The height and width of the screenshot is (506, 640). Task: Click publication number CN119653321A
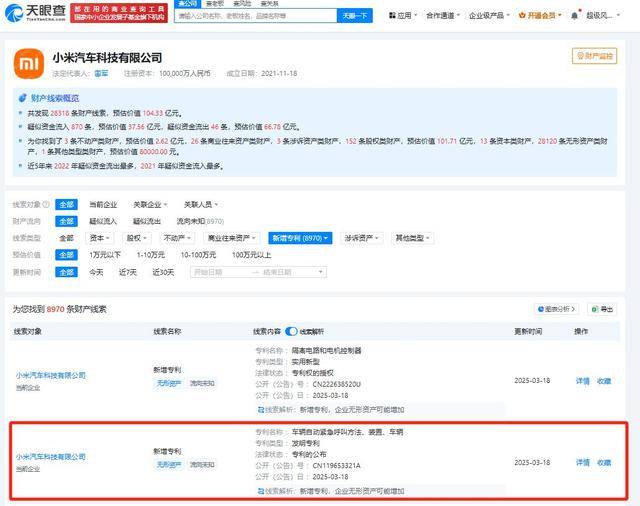point(337,466)
